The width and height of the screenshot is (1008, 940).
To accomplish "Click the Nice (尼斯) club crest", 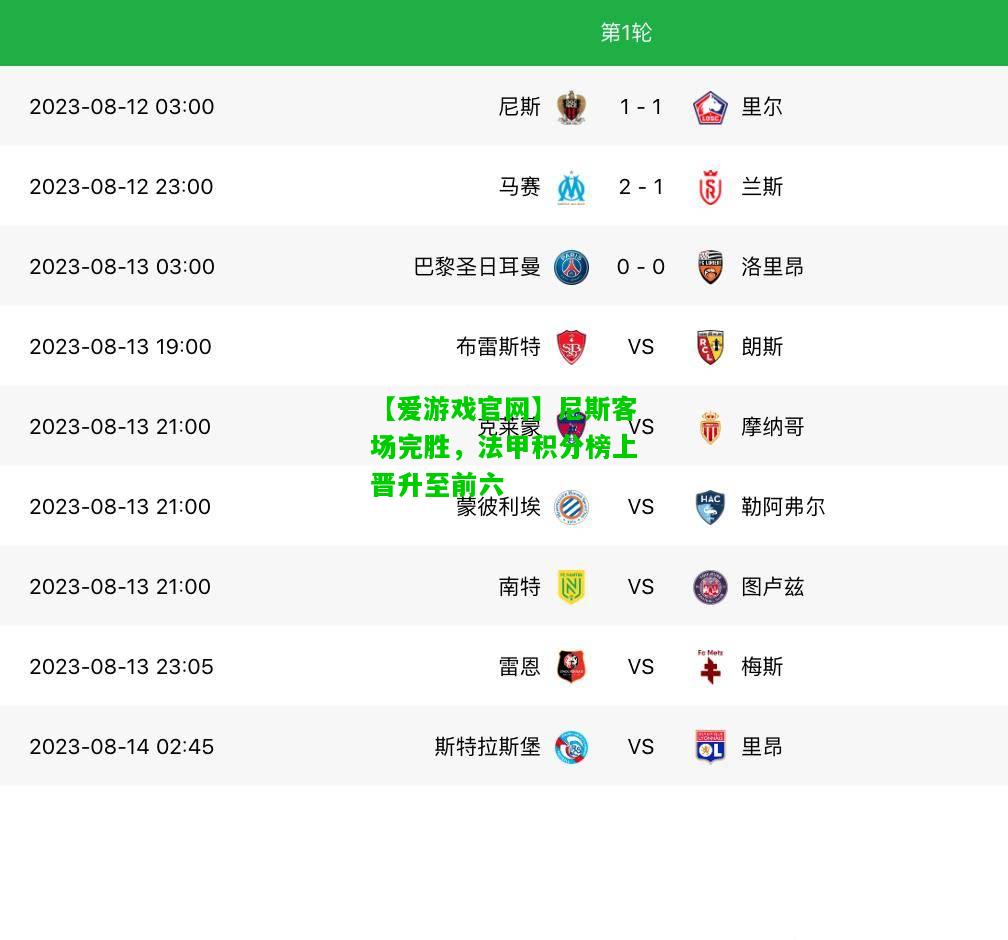I will point(571,107).
